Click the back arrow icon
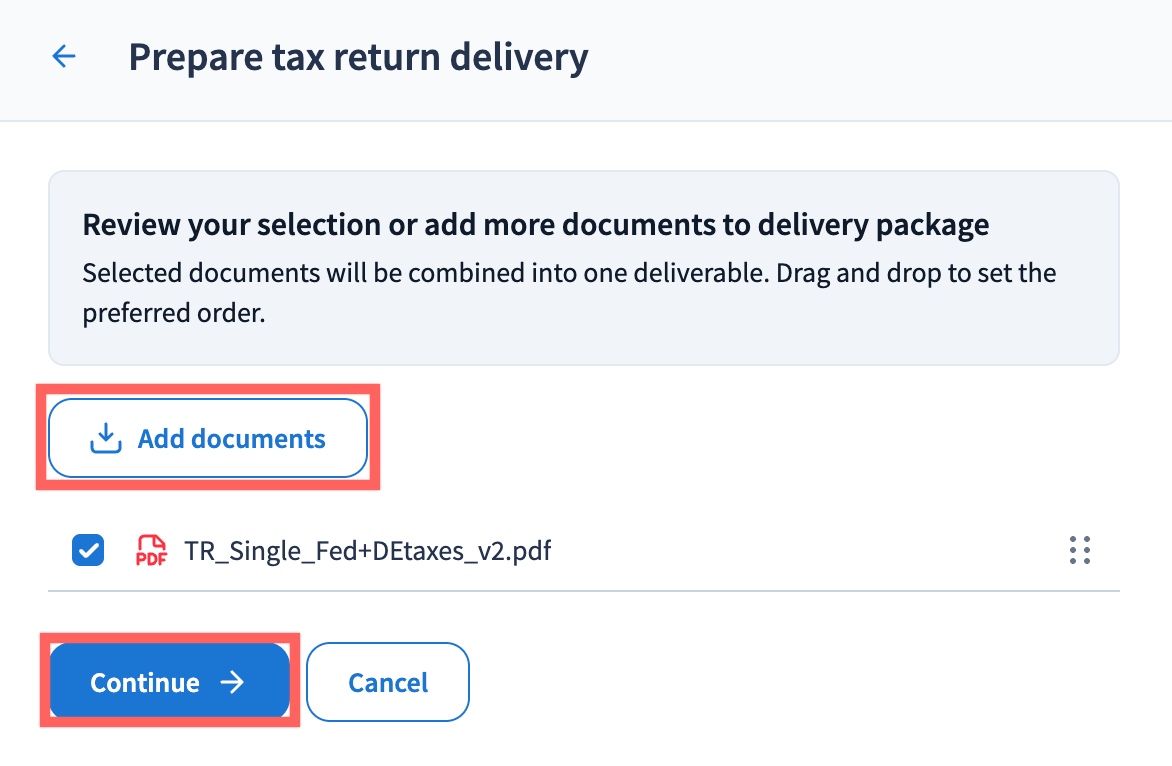This screenshot has height=766, width=1172. [x=64, y=57]
